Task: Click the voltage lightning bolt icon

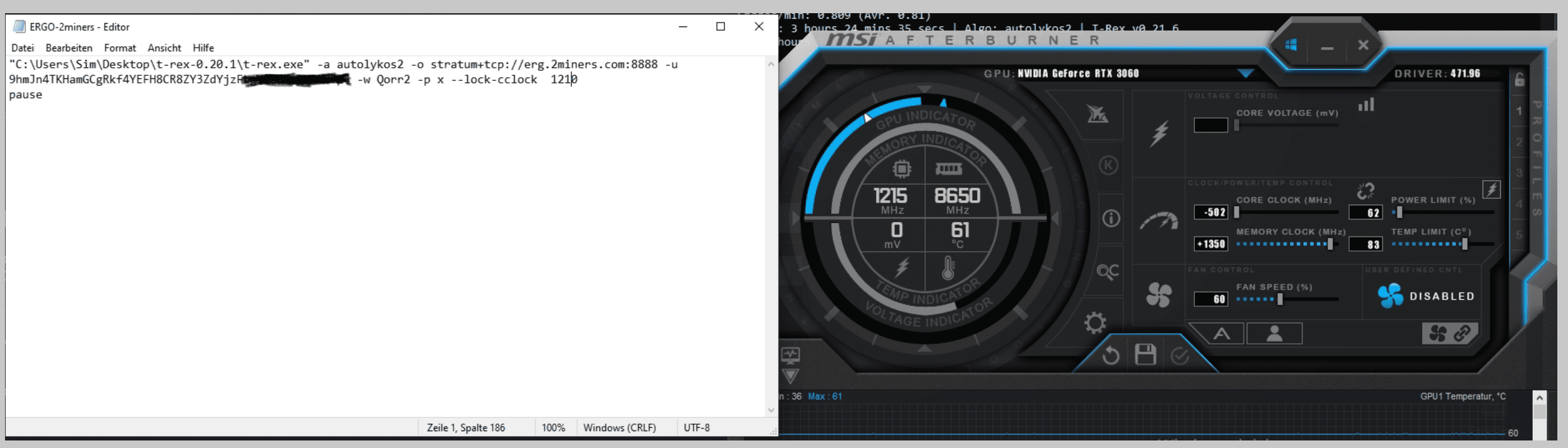Action: [x=1159, y=133]
